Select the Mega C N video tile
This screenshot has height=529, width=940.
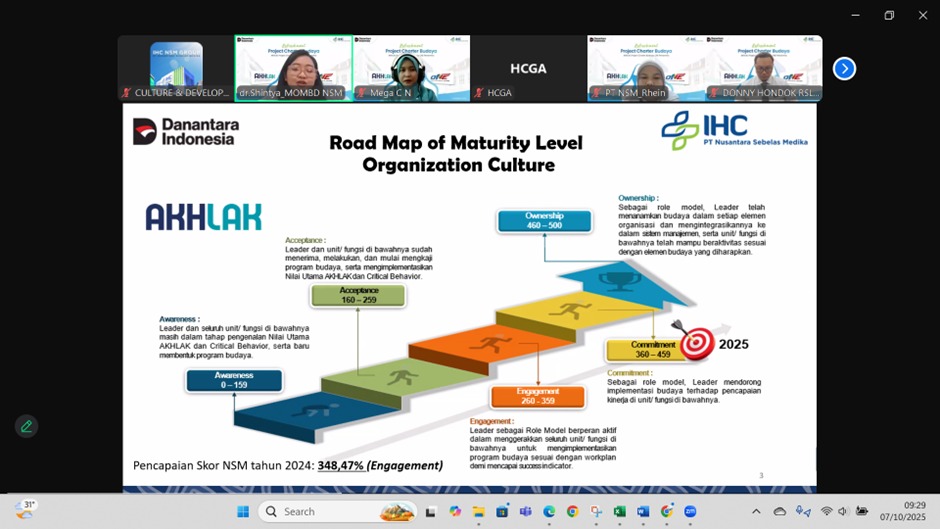click(x=411, y=69)
